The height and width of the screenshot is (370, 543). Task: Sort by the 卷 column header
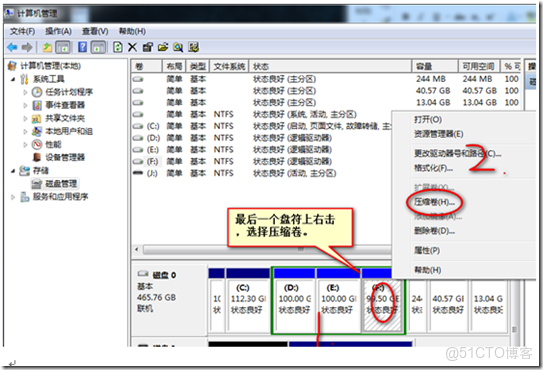coord(147,66)
